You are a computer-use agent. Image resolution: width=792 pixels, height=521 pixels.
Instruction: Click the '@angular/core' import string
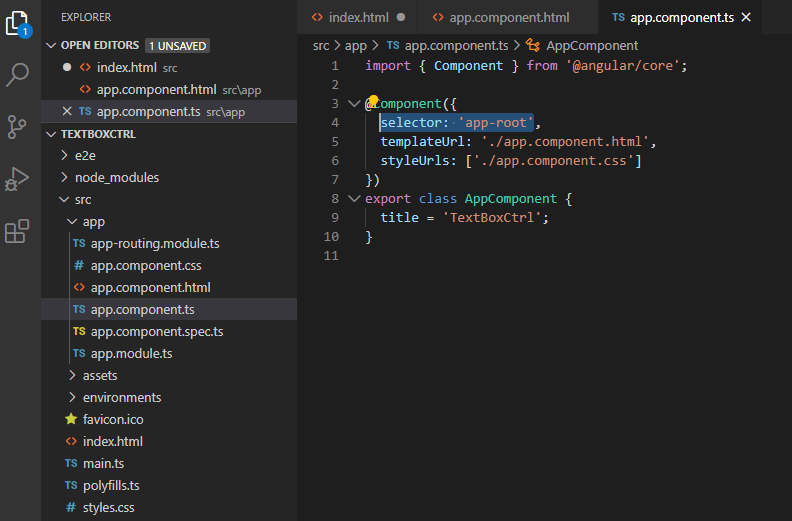[x=623, y=66]
